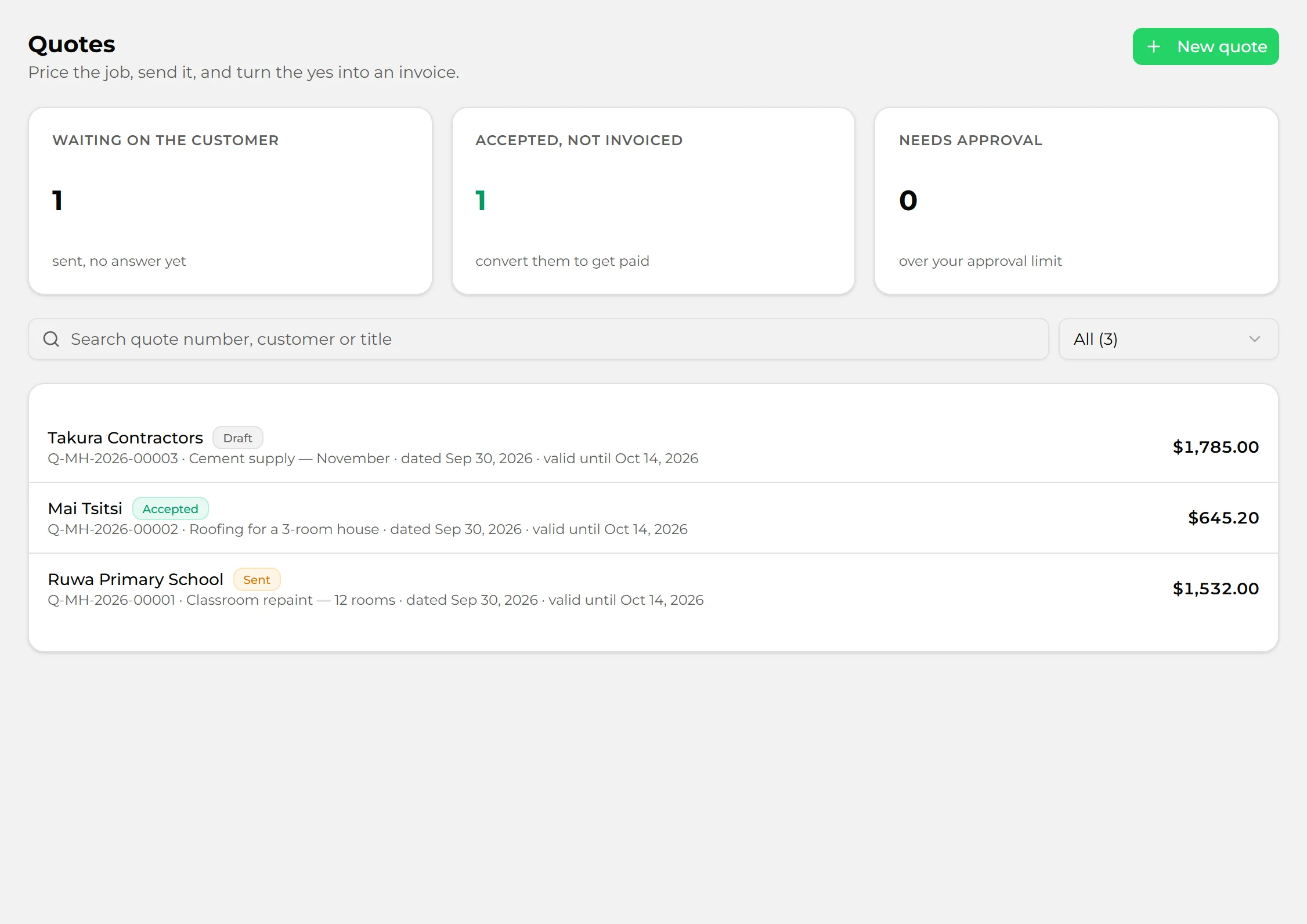Screen dimensions: 1307x924
Task: Open the Waiting on the customer card
Action: (x=230, y=201)
